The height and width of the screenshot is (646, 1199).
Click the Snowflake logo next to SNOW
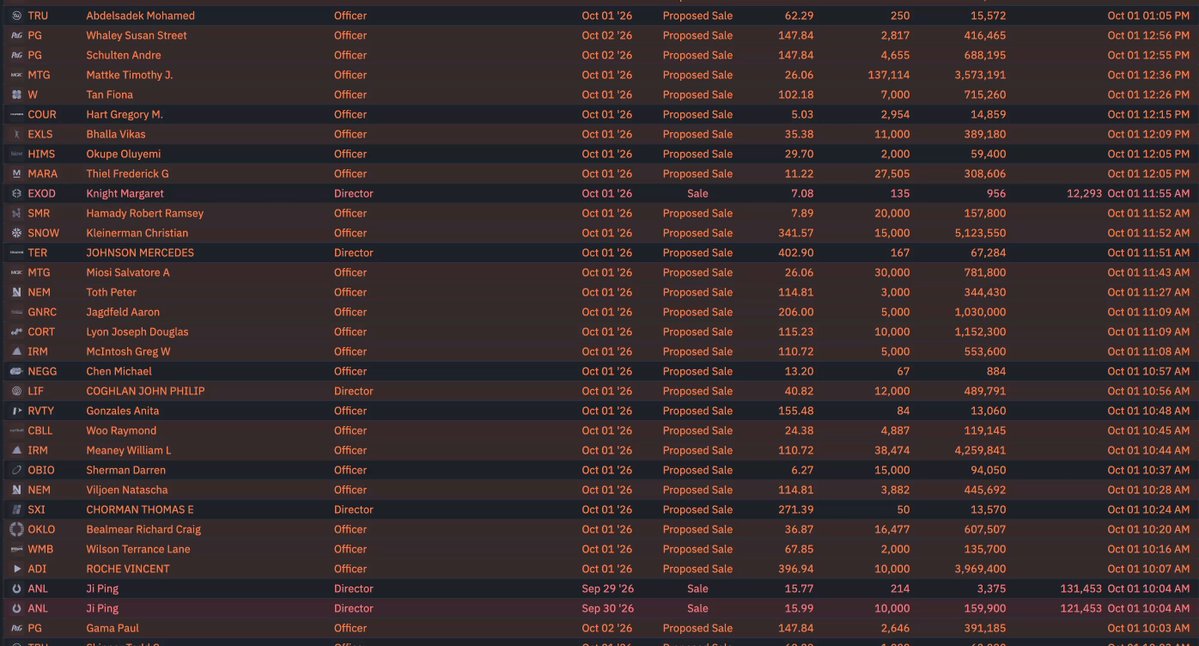(x=16, y=233)
